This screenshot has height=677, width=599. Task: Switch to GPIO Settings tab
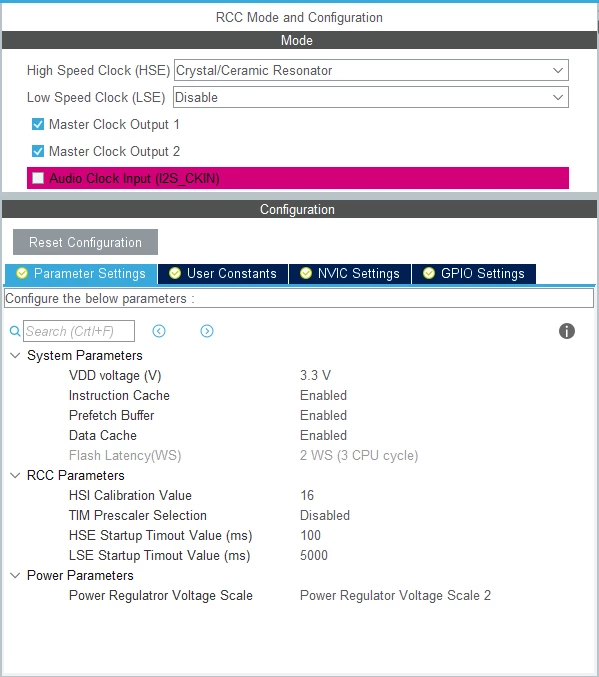[474, 274]
